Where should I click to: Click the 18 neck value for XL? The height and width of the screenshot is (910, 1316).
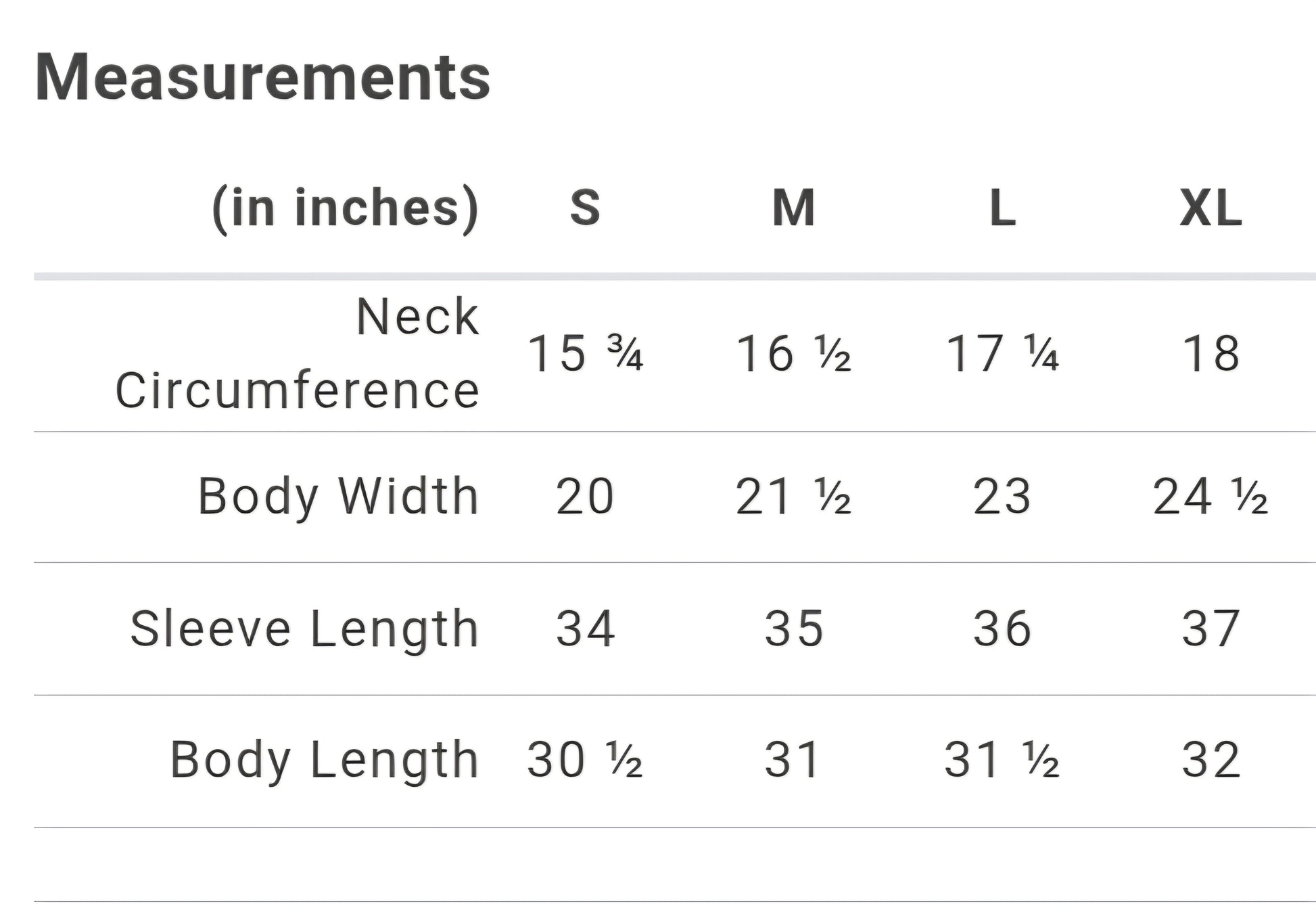(x=1211, y=353)
